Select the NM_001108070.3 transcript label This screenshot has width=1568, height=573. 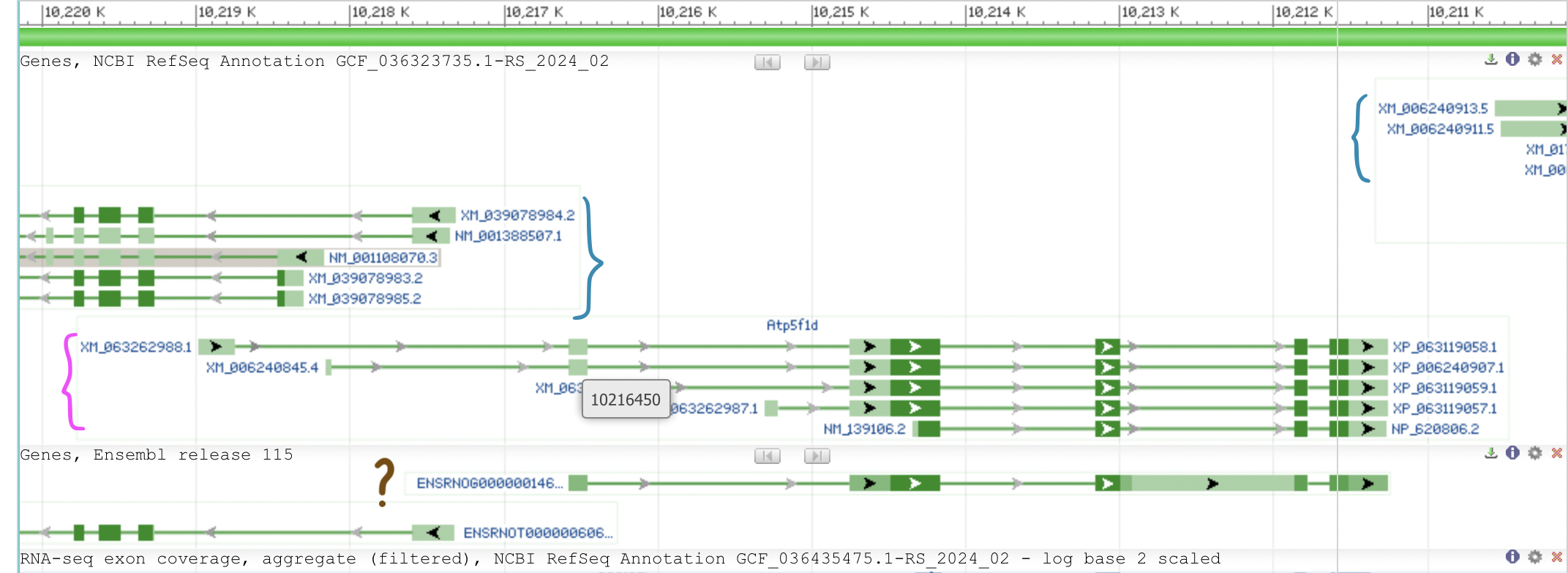coord(383,258)
